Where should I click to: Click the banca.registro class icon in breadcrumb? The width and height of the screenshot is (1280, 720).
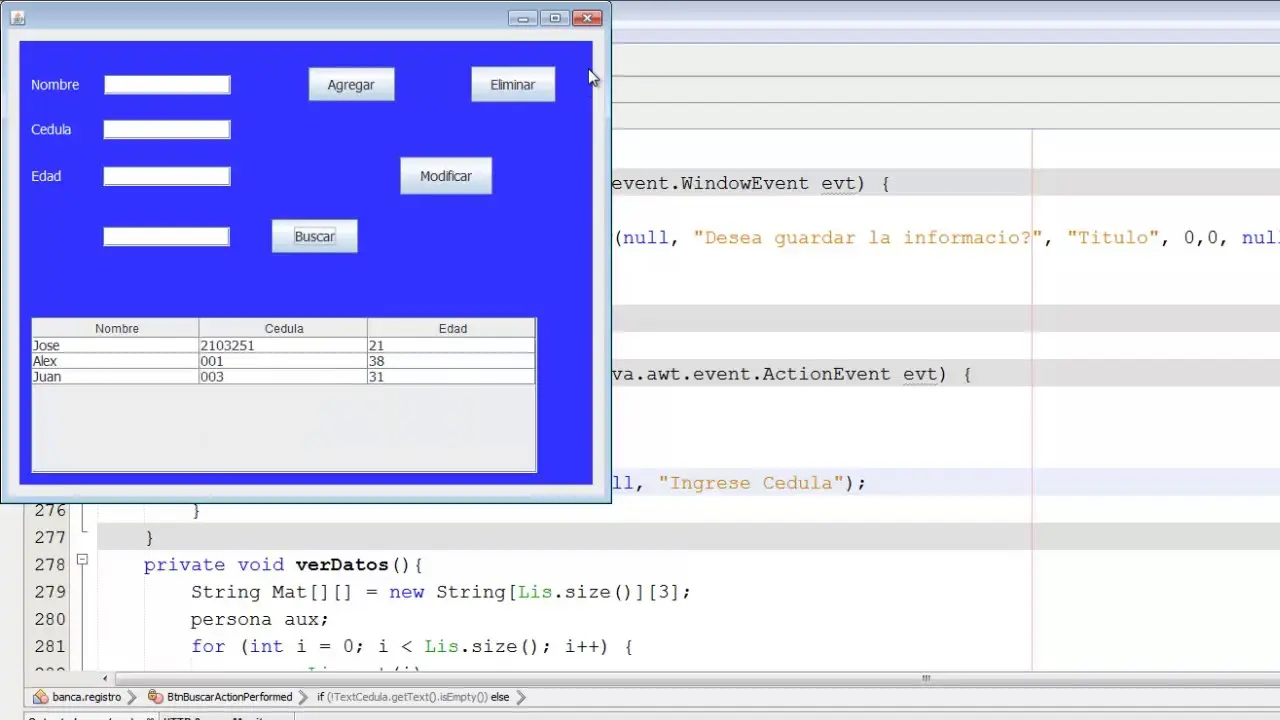(x=40, y=697)
